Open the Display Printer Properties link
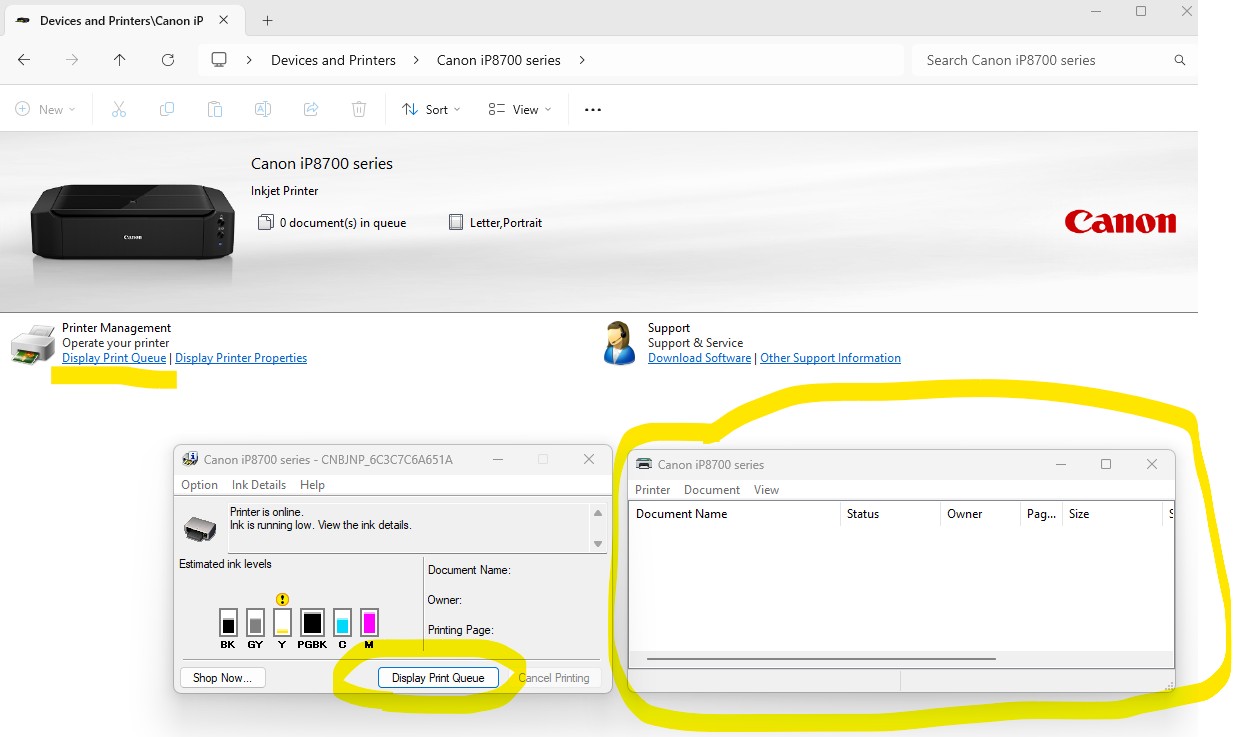Image resolution: width=1233 pixels, height=737 pixels. pyautogui.click(x=241, y=358)
